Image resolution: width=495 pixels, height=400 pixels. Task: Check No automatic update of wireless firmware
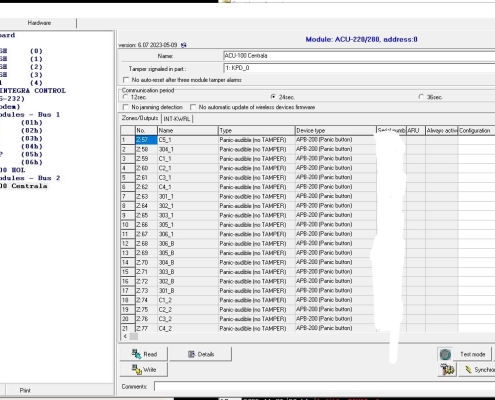(193, 107)
